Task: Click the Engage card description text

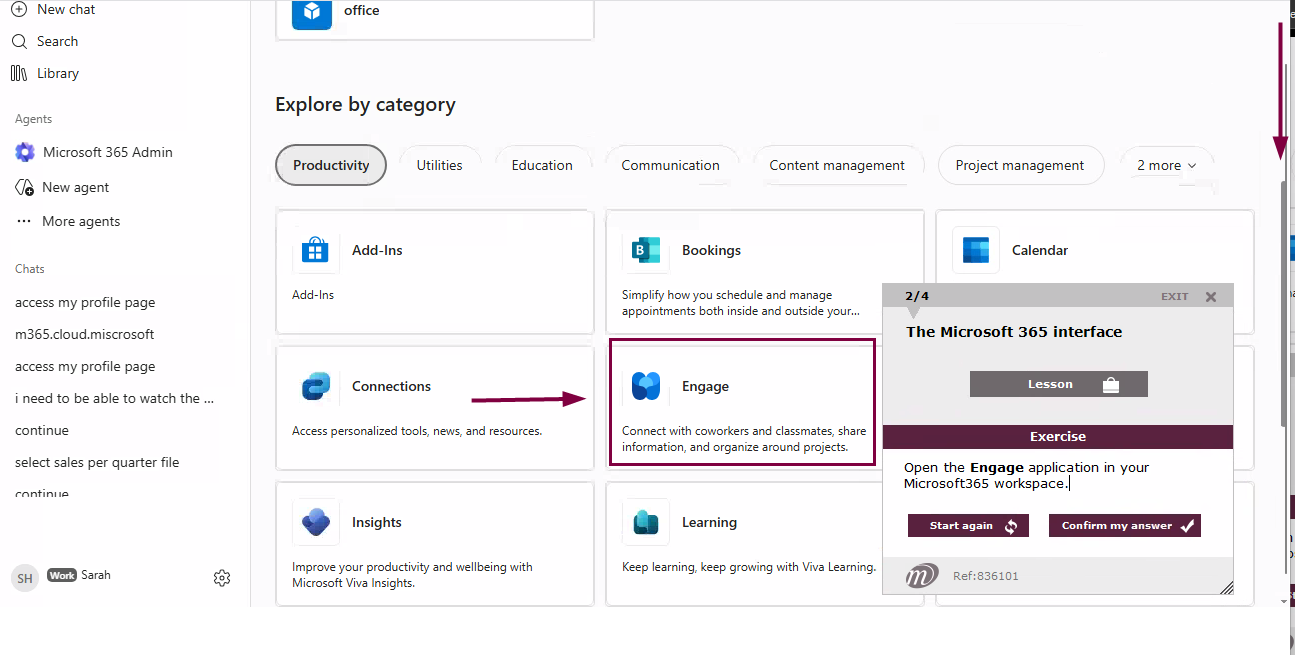Action: click(744, 439)
